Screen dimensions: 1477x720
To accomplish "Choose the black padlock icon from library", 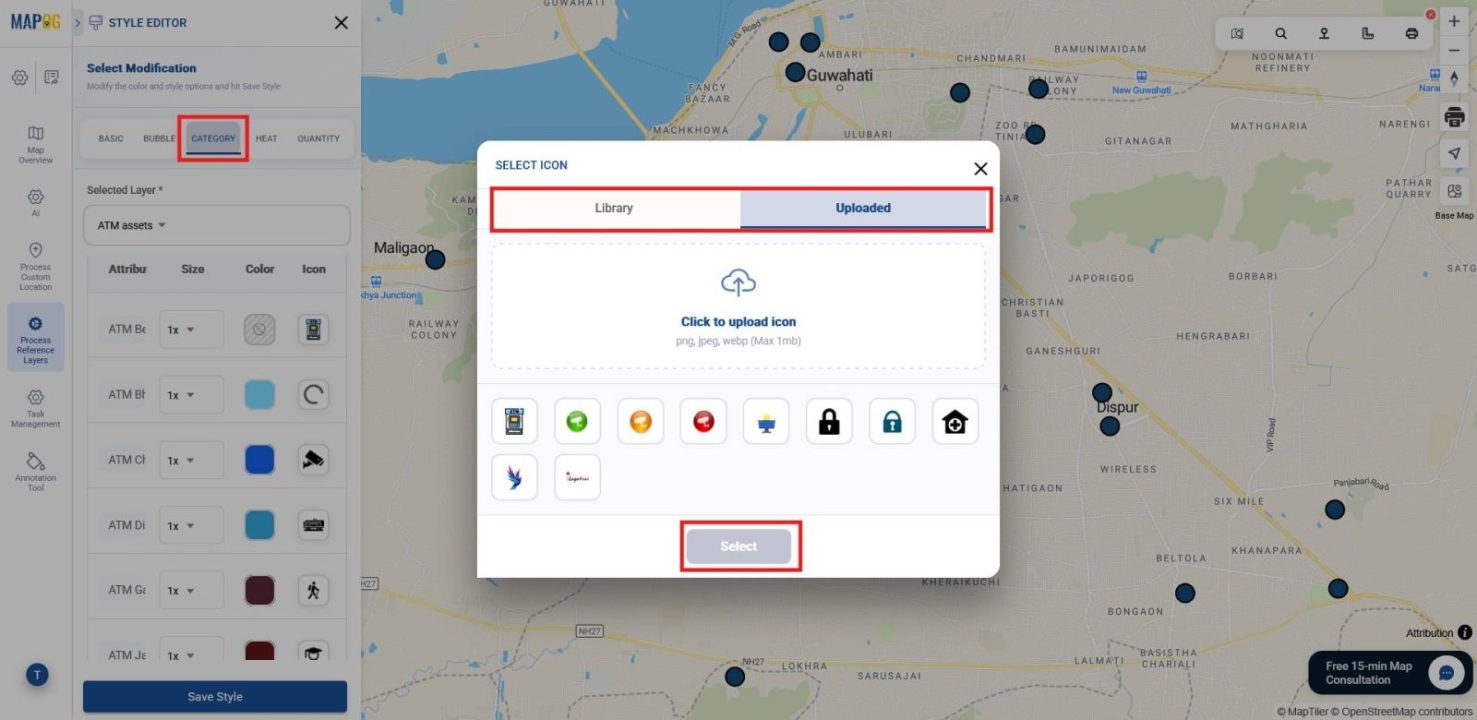I will pos(828,421).
